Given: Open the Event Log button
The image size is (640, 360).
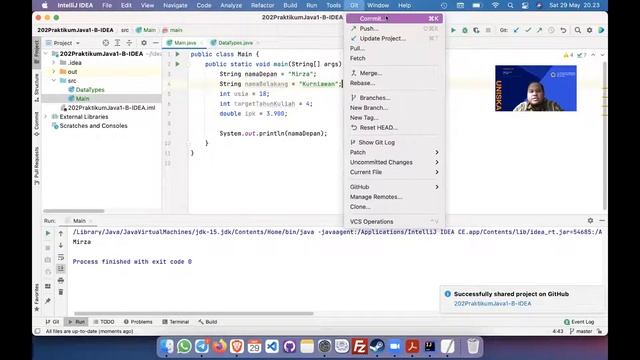Looking at the screenshot, I should (579, 322).
